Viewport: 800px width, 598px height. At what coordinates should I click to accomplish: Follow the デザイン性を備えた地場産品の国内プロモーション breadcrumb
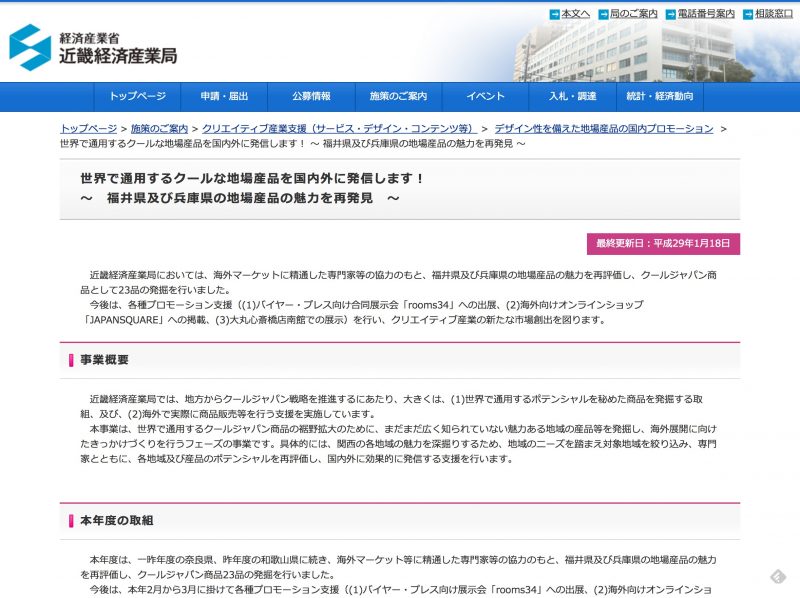[x=604, y=129]
